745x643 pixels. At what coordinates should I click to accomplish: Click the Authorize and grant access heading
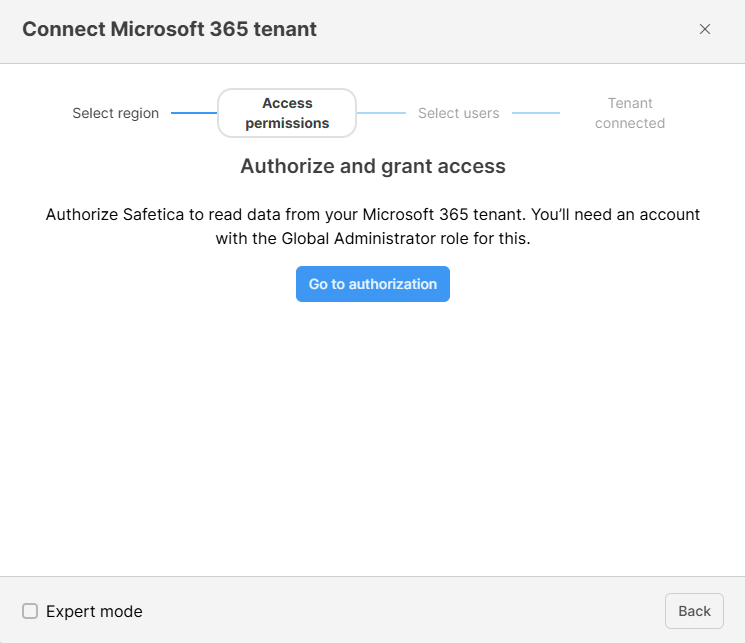(372, 166)
